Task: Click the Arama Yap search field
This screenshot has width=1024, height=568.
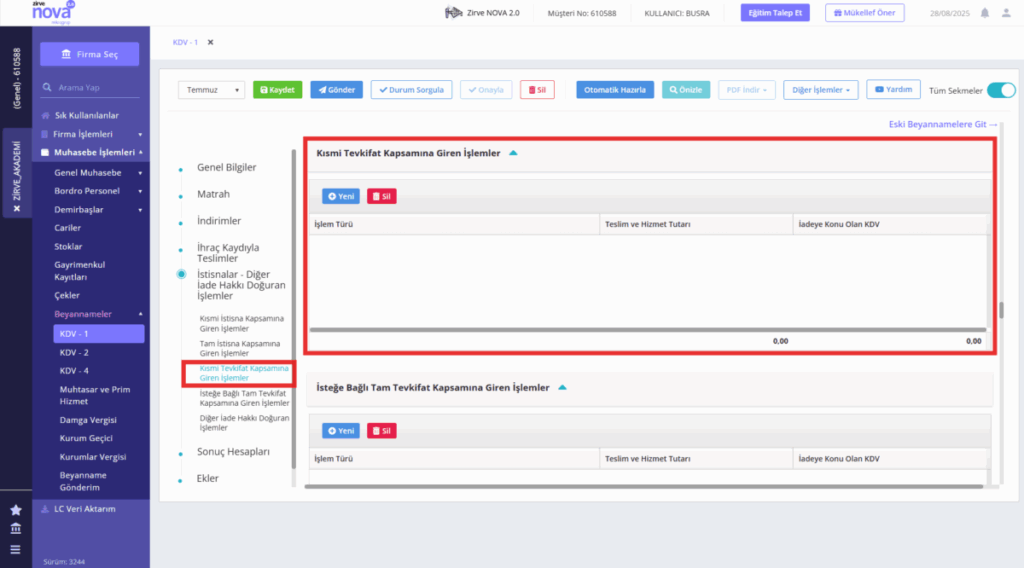Action: tap(98, 87)
